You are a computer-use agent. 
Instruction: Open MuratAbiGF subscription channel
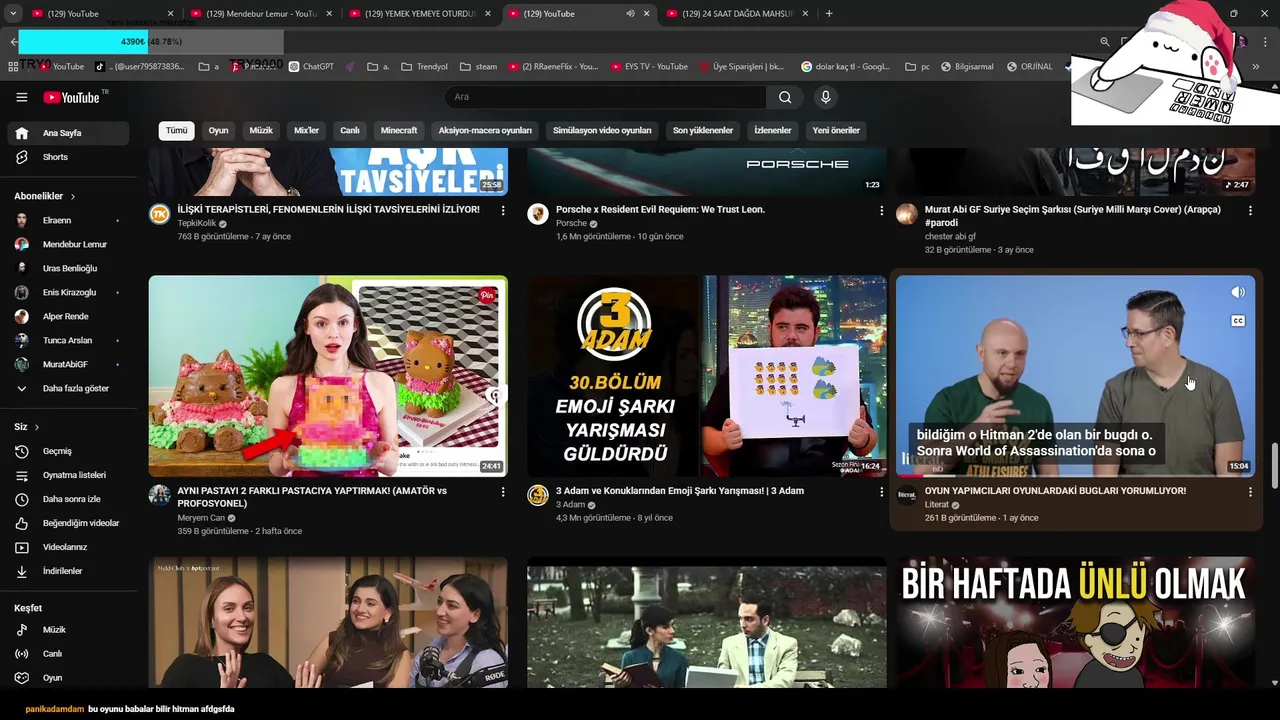coord(67,364)
